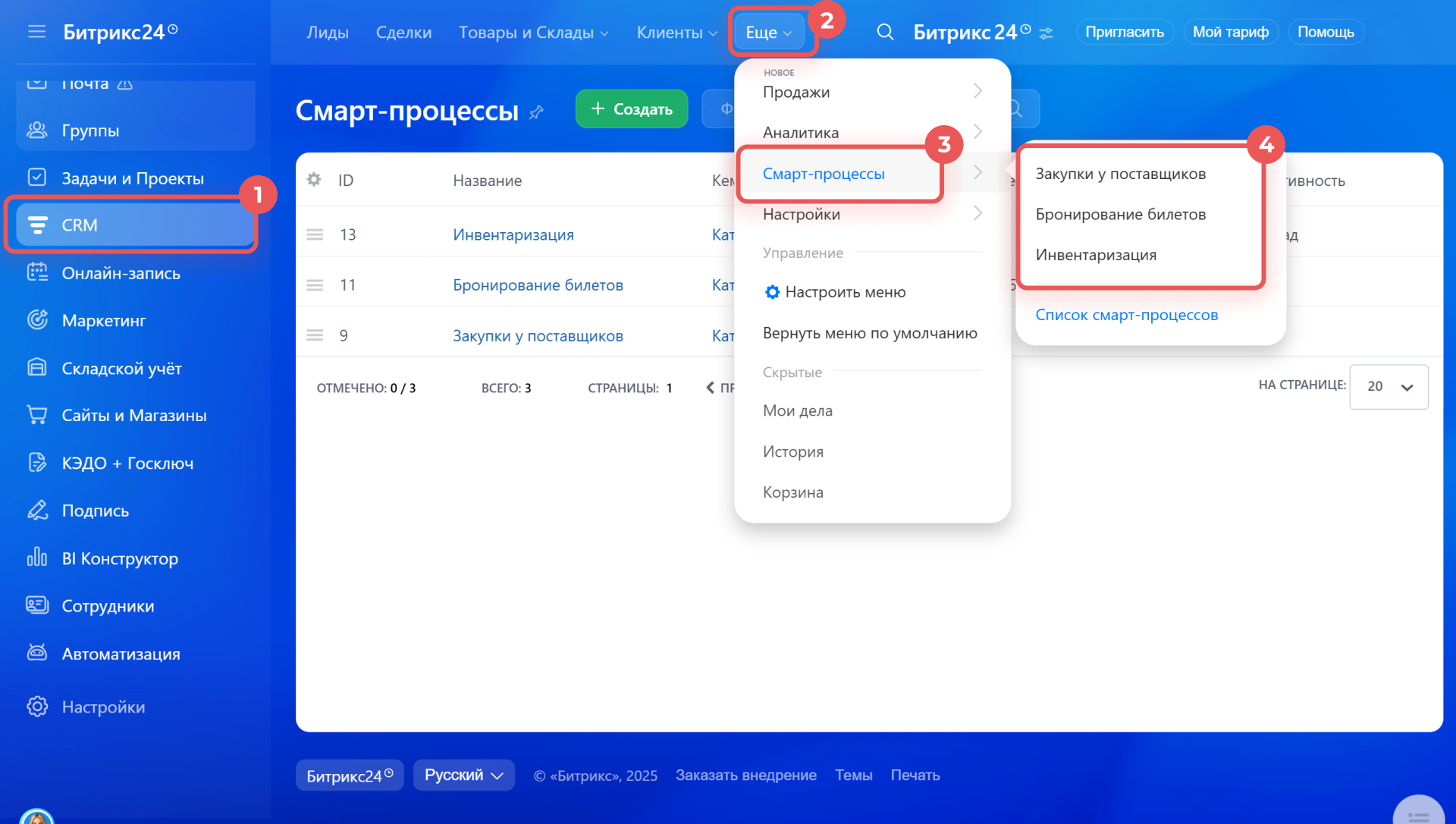Open the per-page count 20 dropdown
Screen dimensions: 1456x824
[x=1389, y=386]
